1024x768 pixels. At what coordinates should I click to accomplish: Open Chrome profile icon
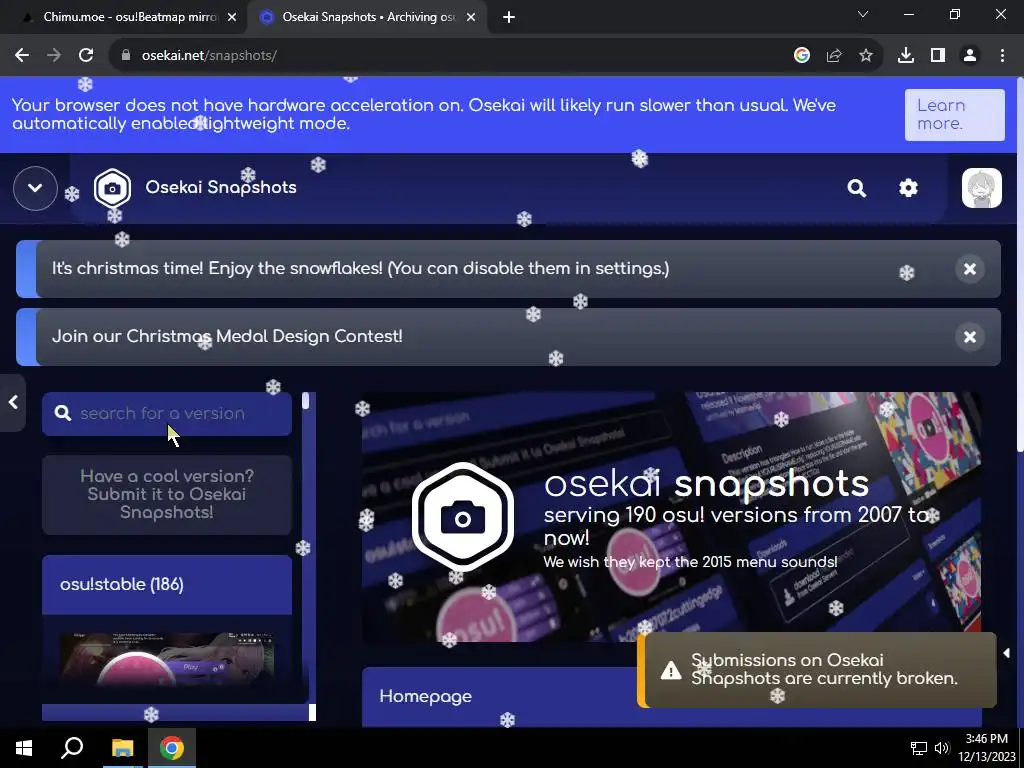point(970,56)
